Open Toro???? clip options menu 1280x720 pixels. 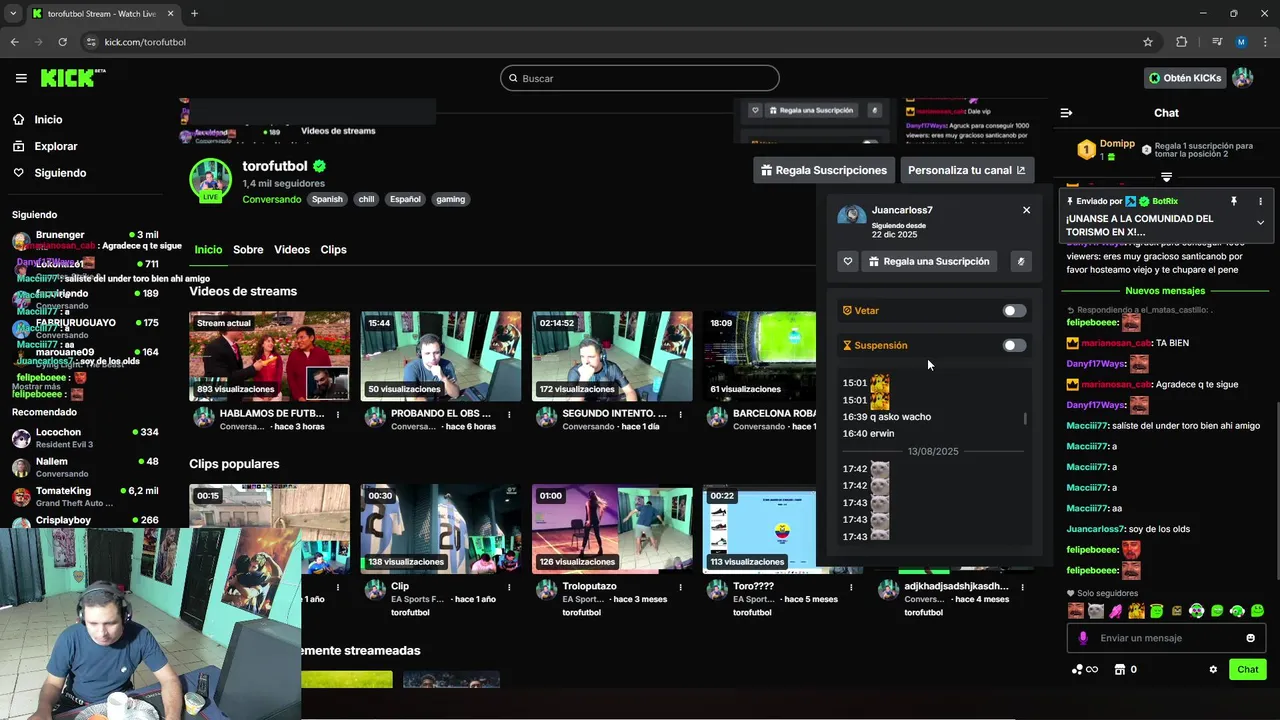coord(852,587)
